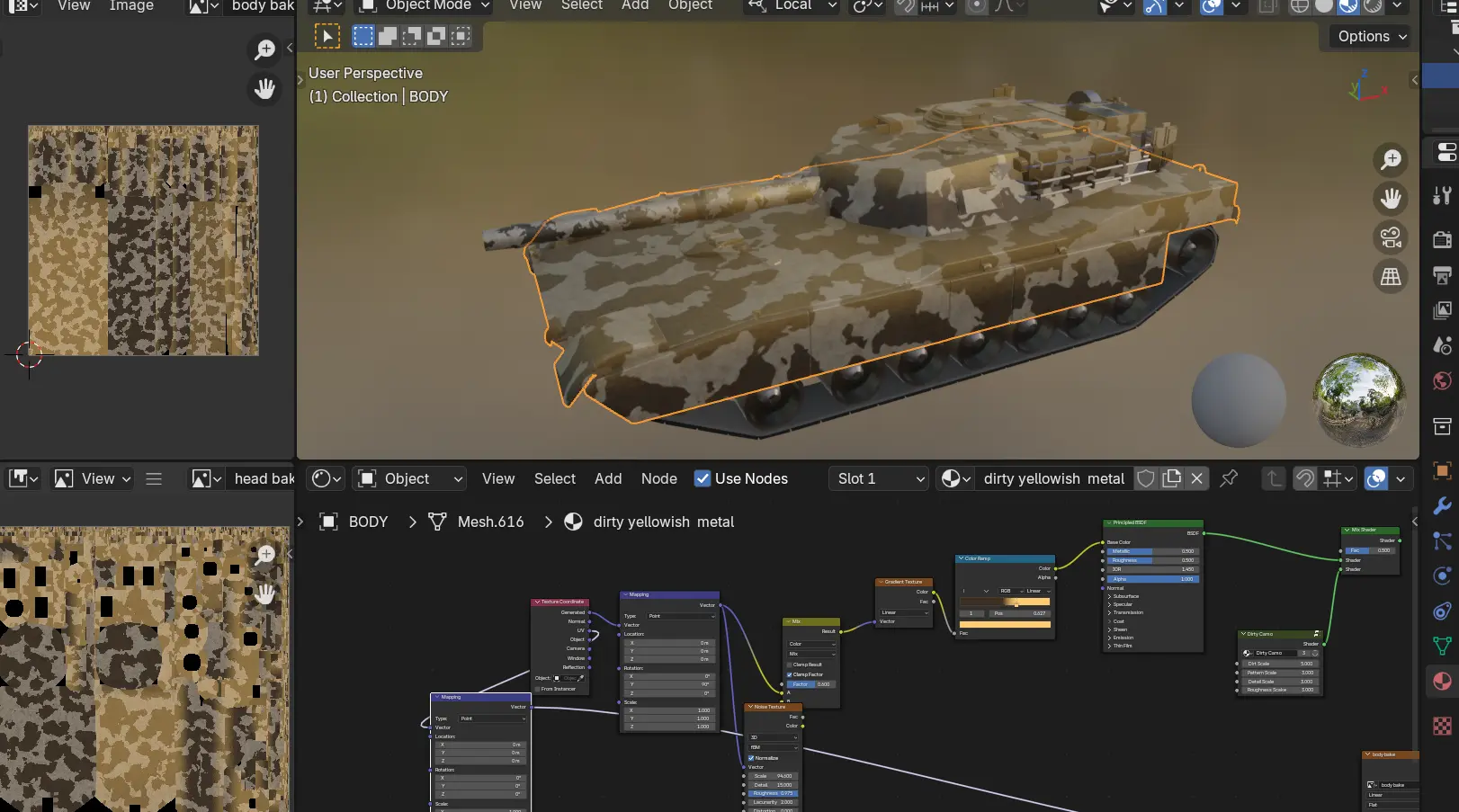
Task: Uncheck the Use Nodes checkbox
Action: pyautogui.click(x=703, y=478)
